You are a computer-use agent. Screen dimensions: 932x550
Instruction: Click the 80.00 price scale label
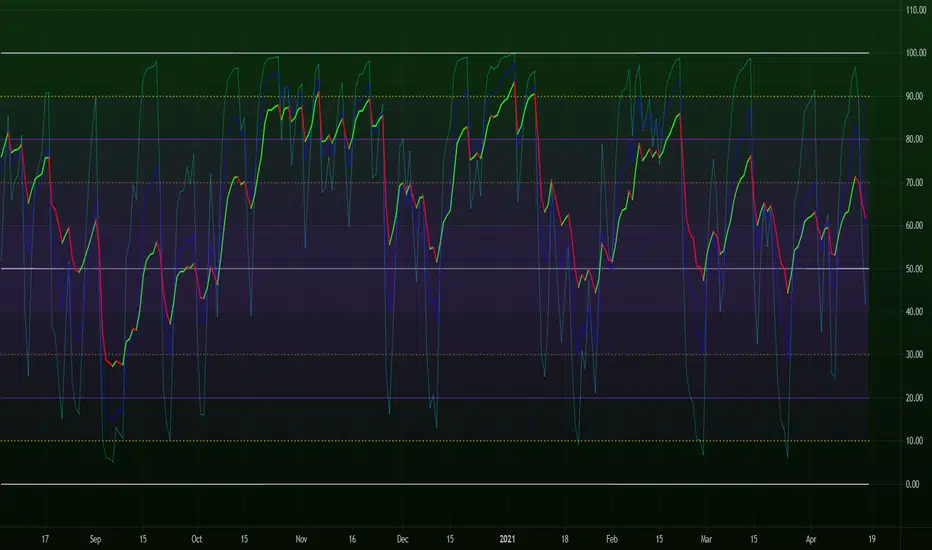pyautogui.click(x=914, y=139)
